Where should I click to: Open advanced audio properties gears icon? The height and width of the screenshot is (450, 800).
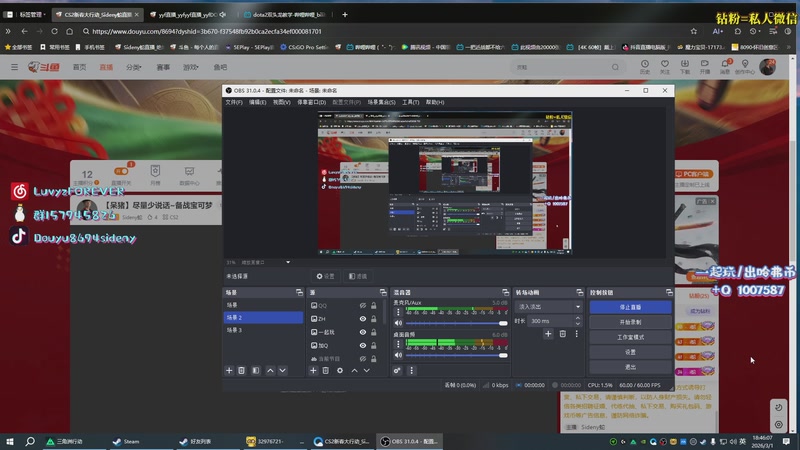pyautogui.click(x=397, y=370)
